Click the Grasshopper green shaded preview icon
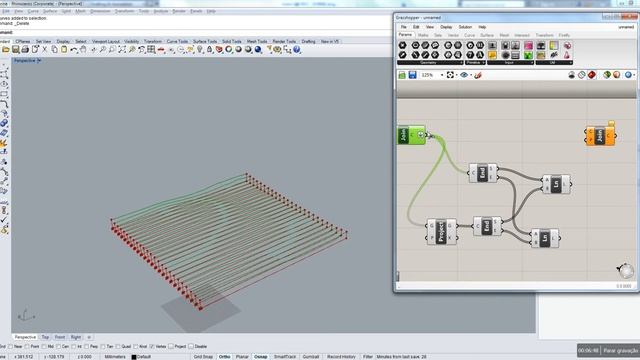The height and width of the screenshot is (360, 640). pos(607,75)
